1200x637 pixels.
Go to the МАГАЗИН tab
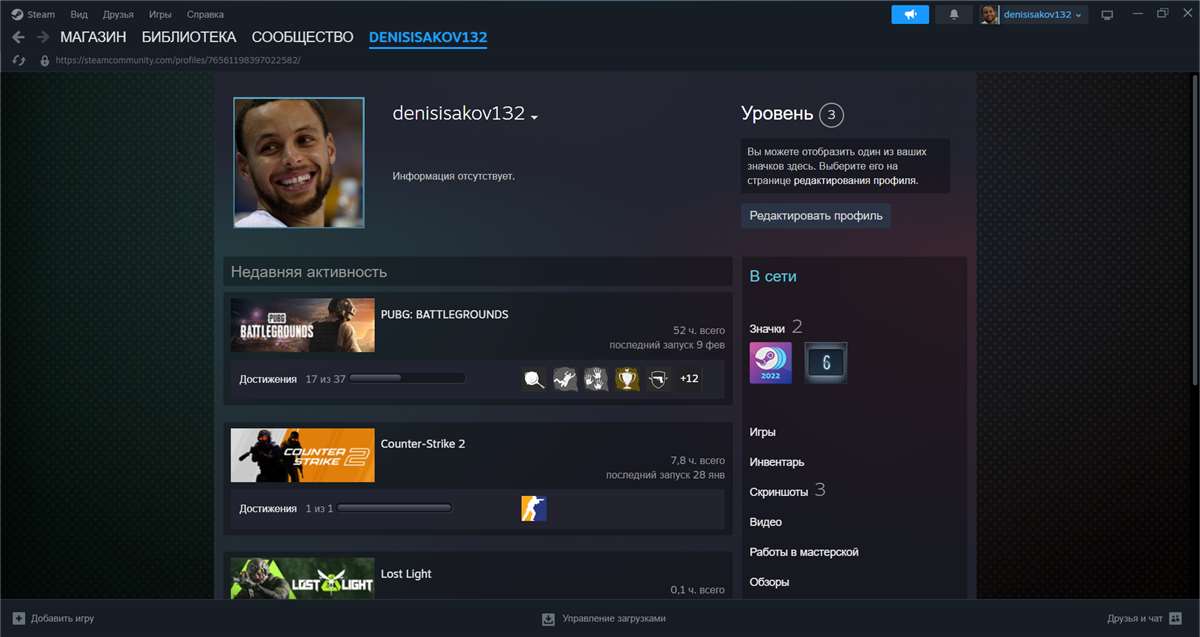pyautogui.click(x=93, y=37)
